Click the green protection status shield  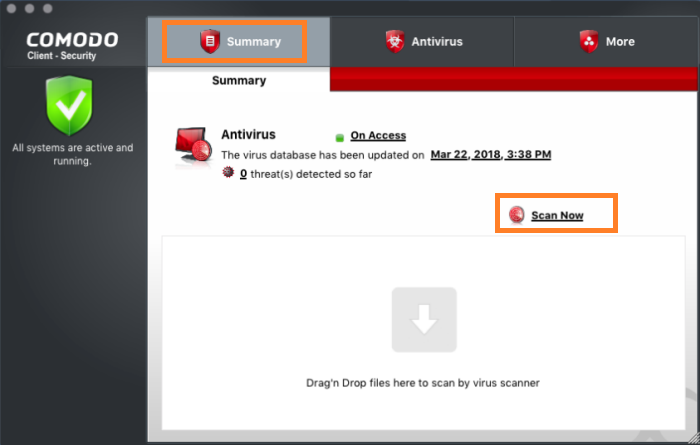click(x=69, y=105)
